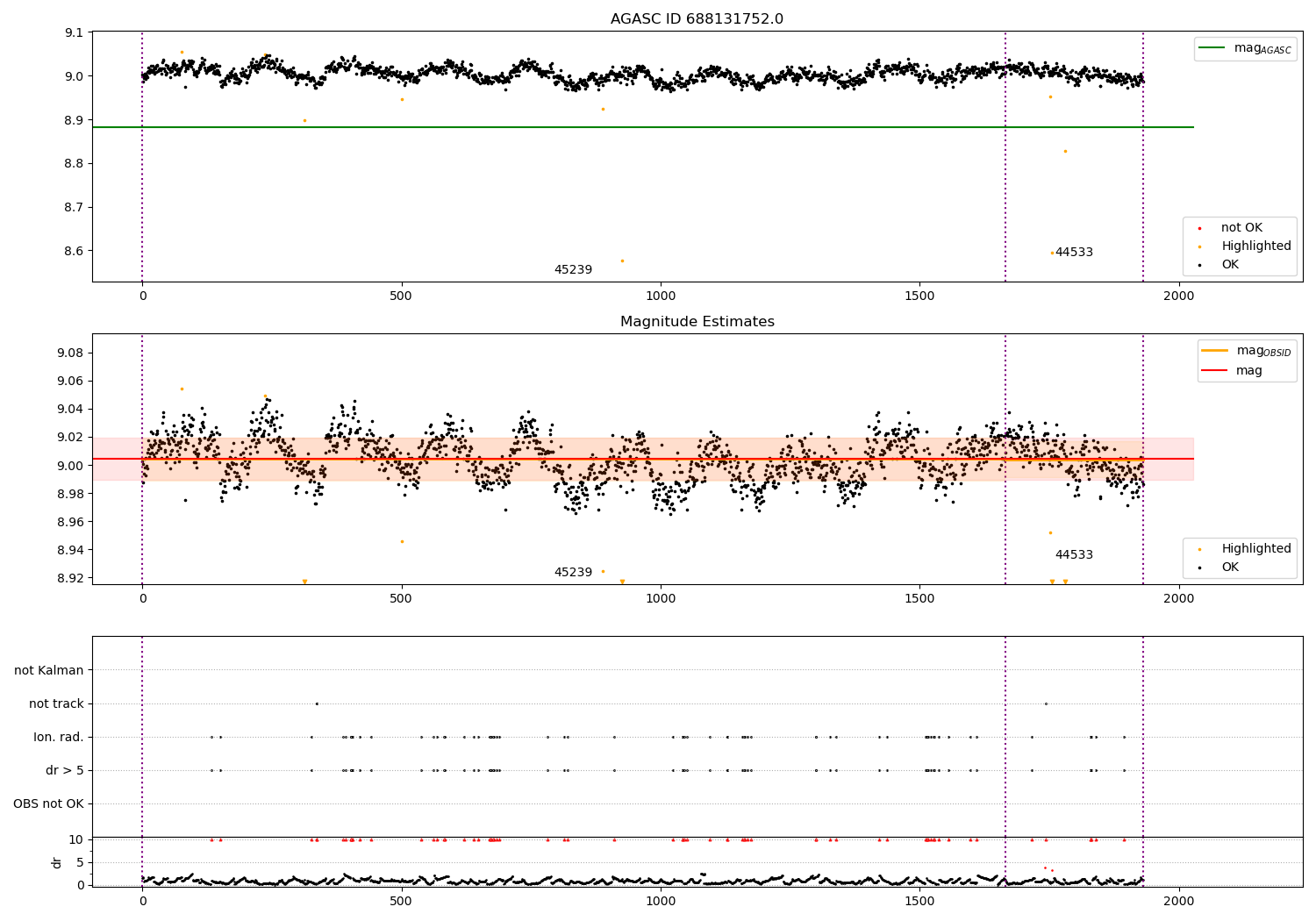Screen dimensions: 1316x921
Task: Click the orange highlighted point beside 45239 in top plot
Action: point(622,261)
